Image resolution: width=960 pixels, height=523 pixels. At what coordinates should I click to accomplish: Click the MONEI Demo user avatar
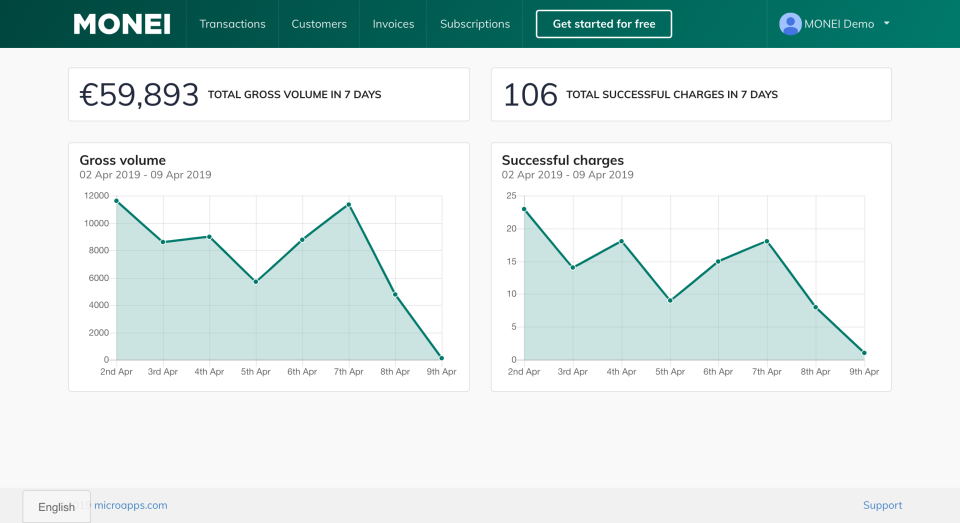click(790, 24)
